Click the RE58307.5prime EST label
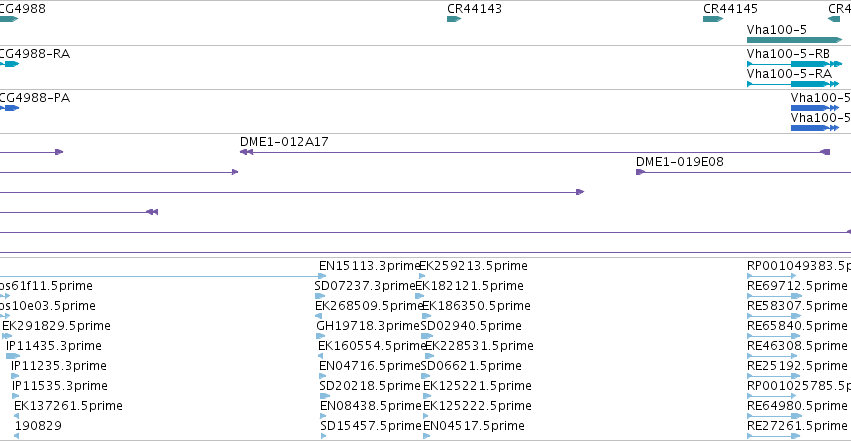 tap(797, 306)
